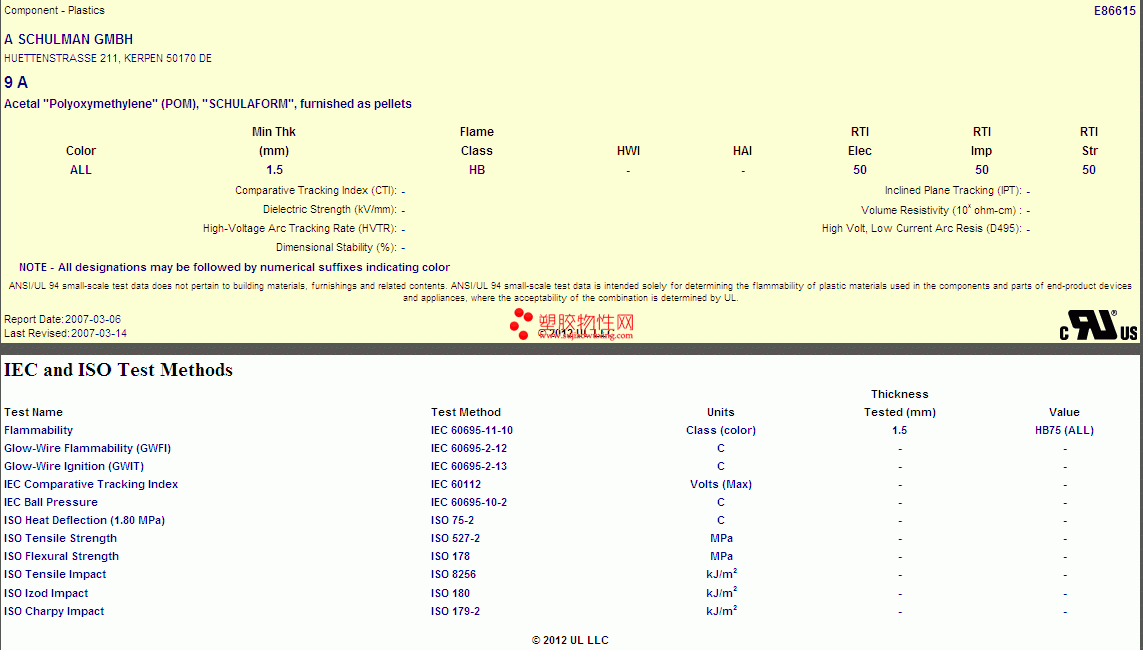Open the Glow-Wire Ignition (GWIT) link
The width and height of the screenshot is (1143, 650).
click(x=74, y=466)
